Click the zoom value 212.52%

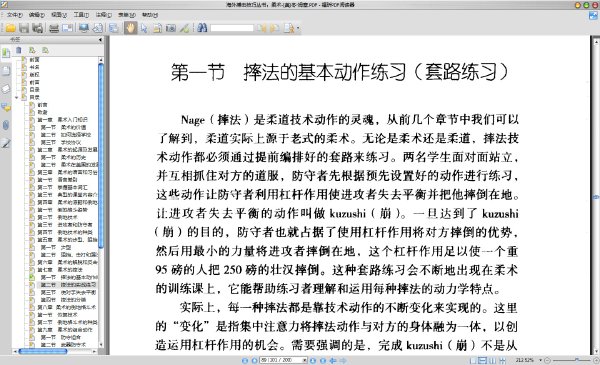525,360
